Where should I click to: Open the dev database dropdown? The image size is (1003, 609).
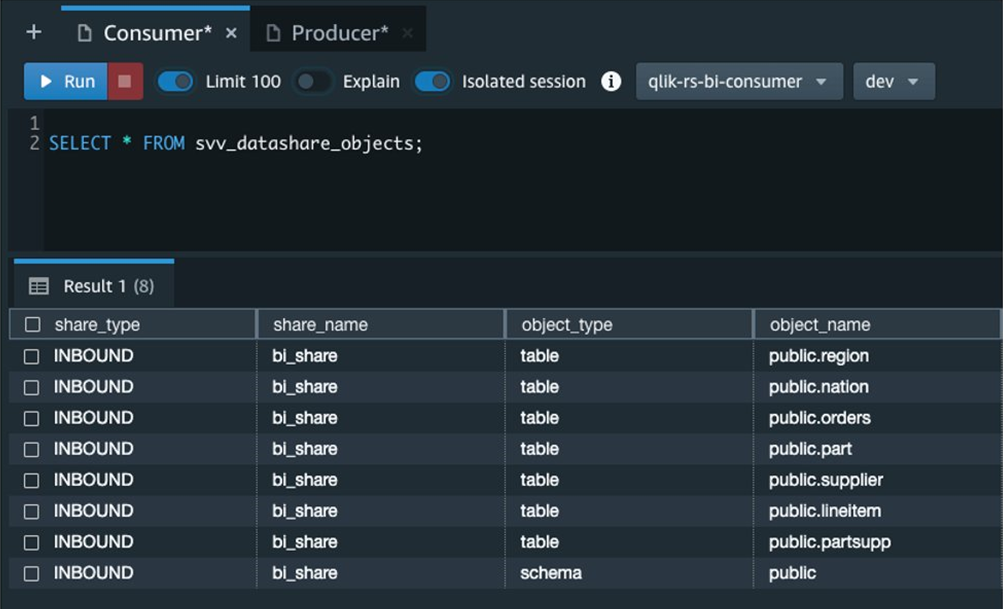[893, 82]
